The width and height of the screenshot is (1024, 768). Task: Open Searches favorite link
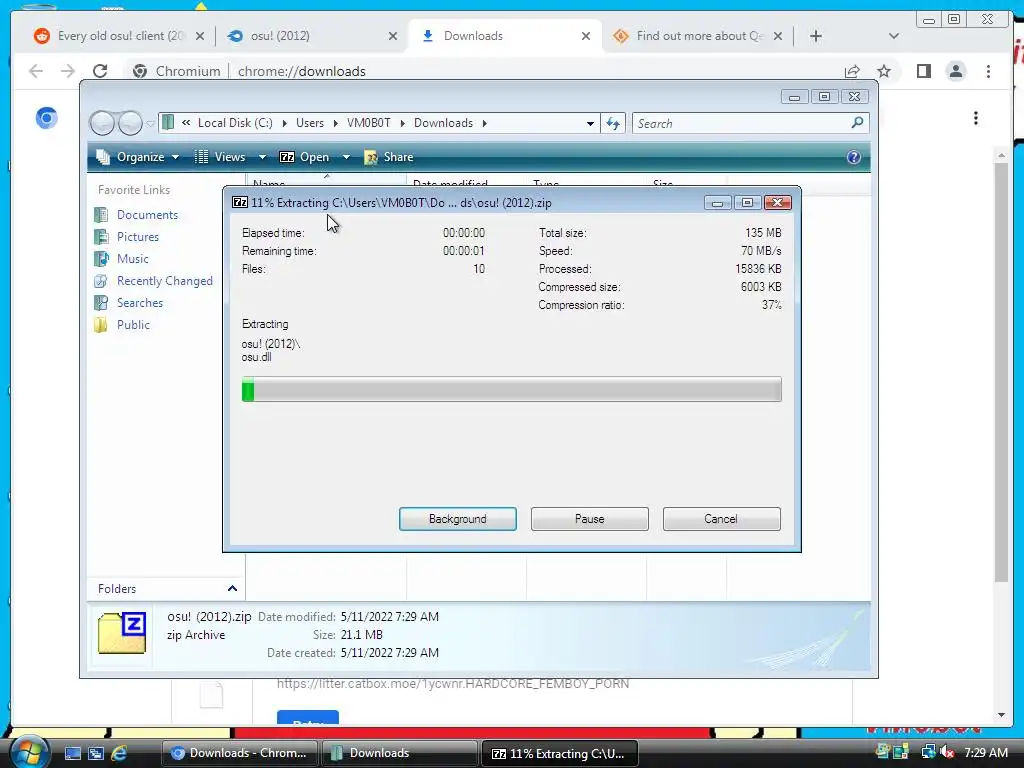140,303
